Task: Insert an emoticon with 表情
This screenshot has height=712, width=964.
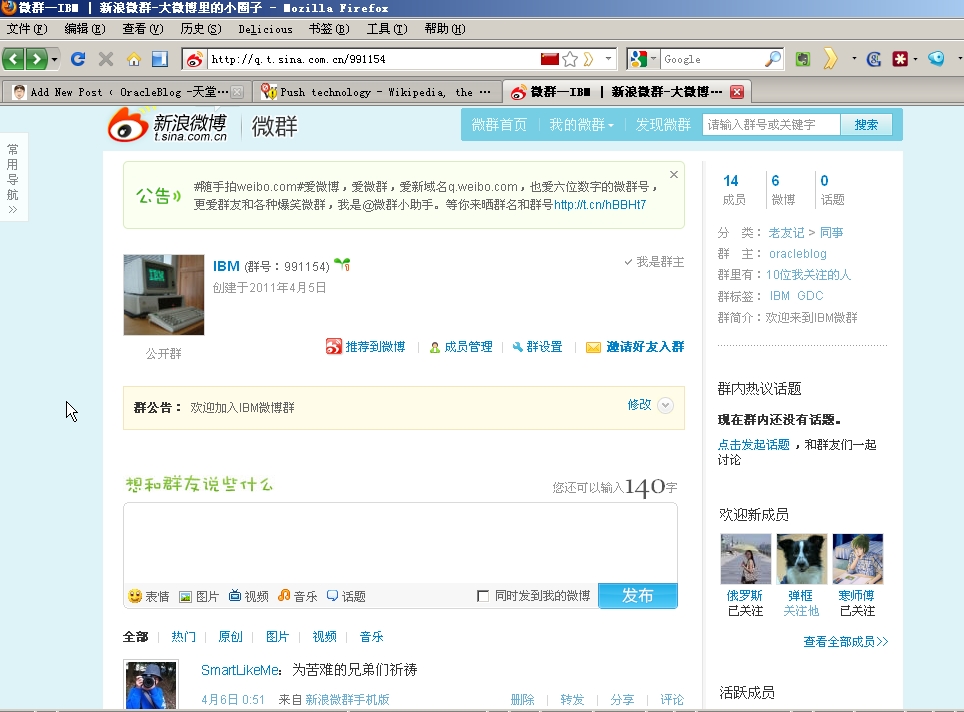Action: [x=148, y=596]
